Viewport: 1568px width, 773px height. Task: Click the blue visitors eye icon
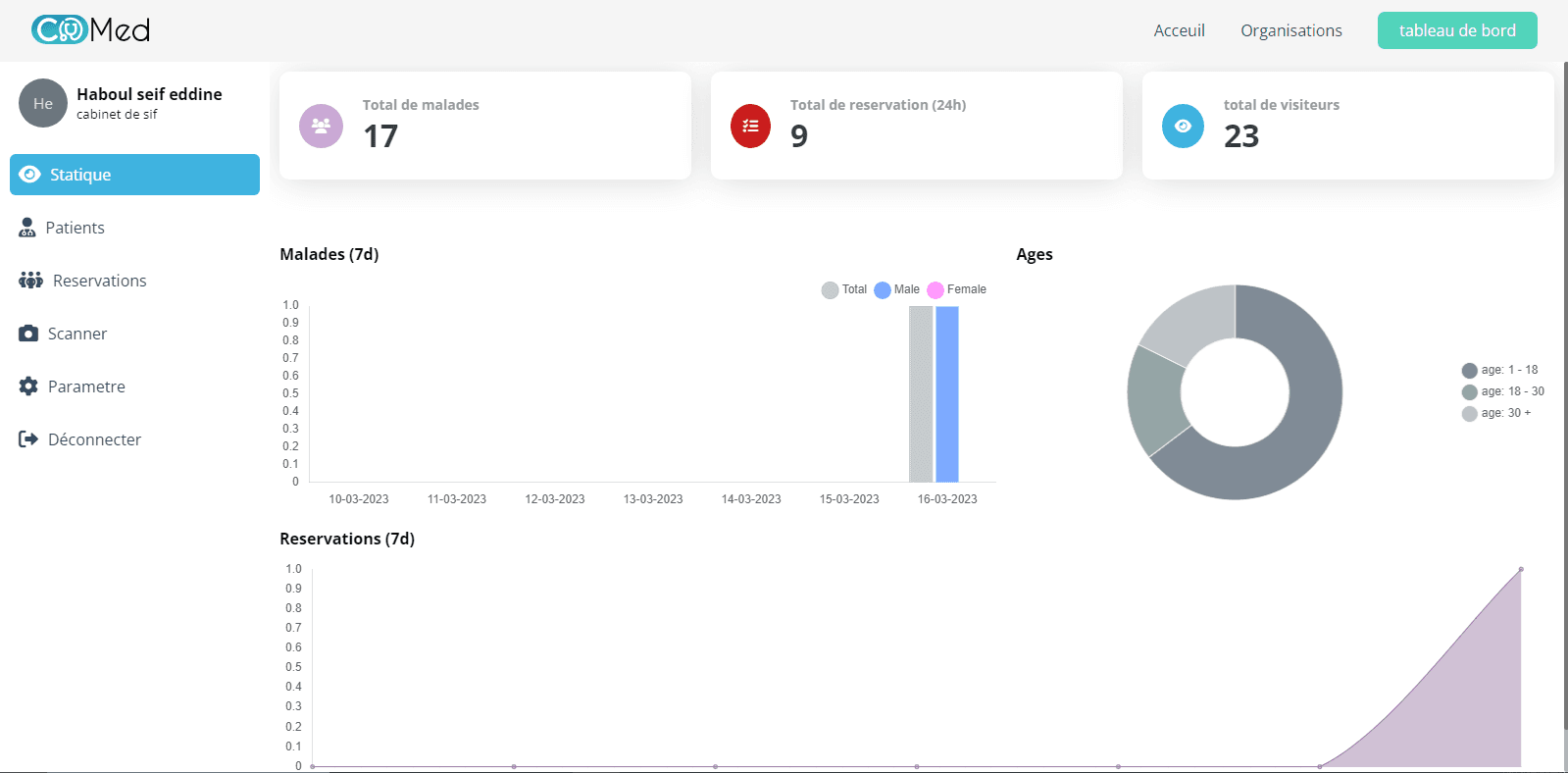click(x=1183, y=126)
